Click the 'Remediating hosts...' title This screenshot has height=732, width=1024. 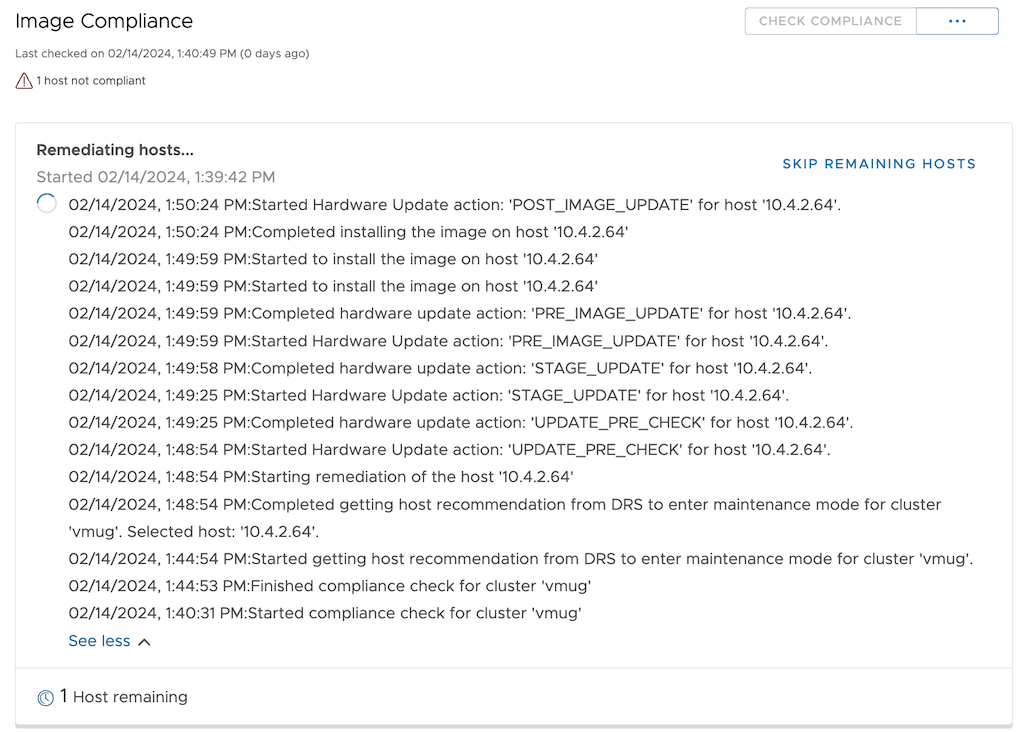(115, 150)
